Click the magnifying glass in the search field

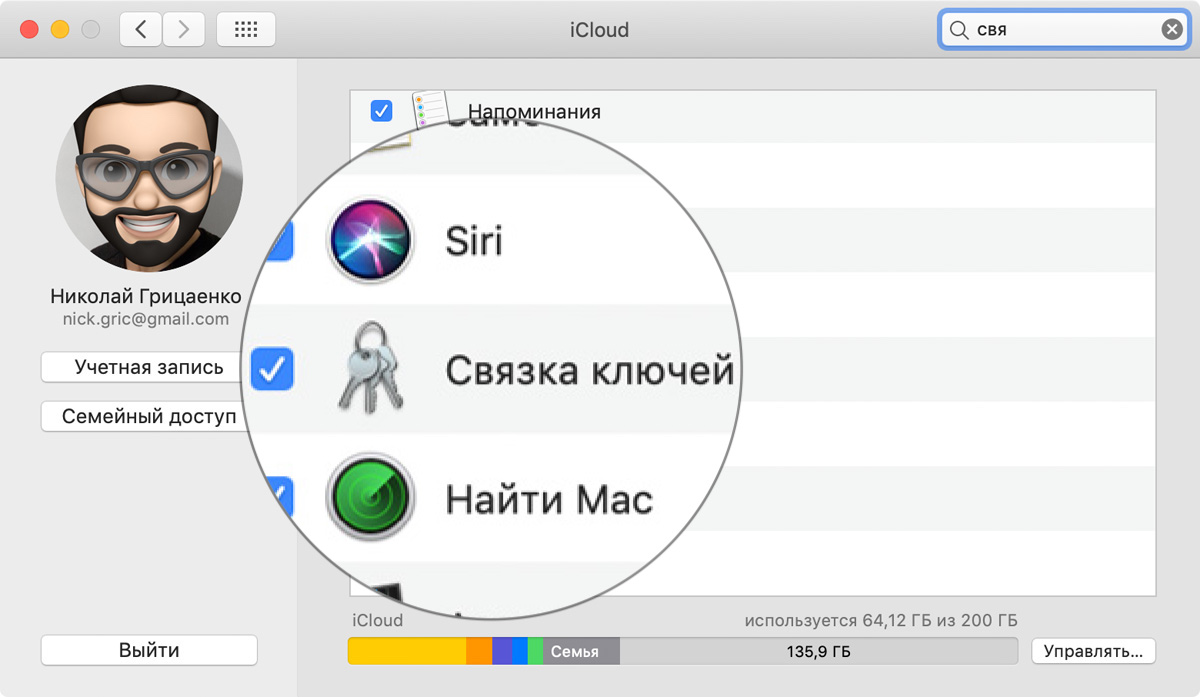(959, 30)
